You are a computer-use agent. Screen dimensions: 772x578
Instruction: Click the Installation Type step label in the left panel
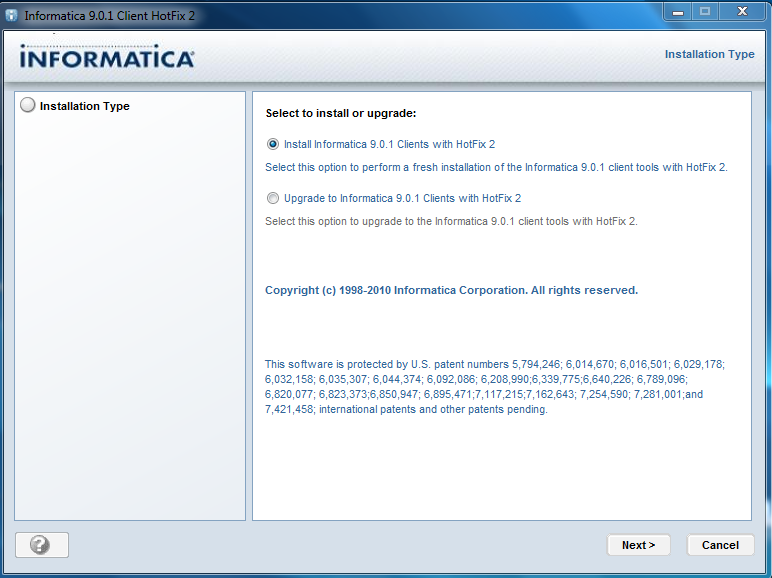[x=85, y=106]
